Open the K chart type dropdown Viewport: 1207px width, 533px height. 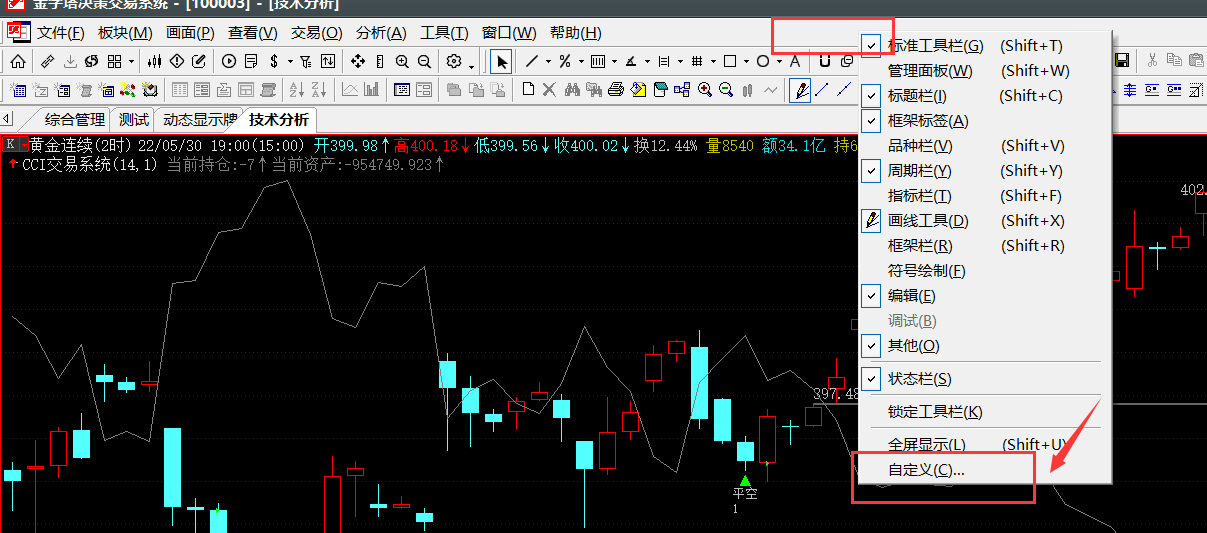click(x=22, y=145)
